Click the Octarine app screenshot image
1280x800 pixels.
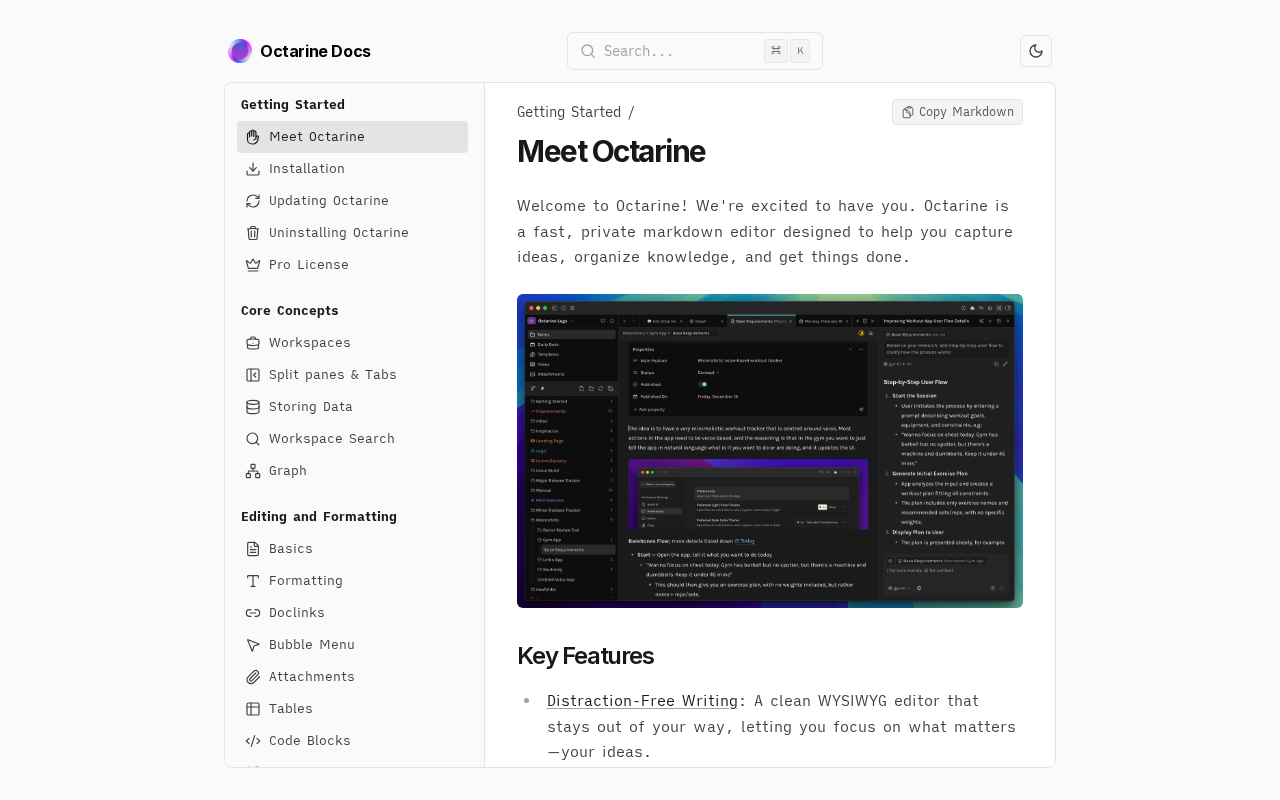(769, 451)
